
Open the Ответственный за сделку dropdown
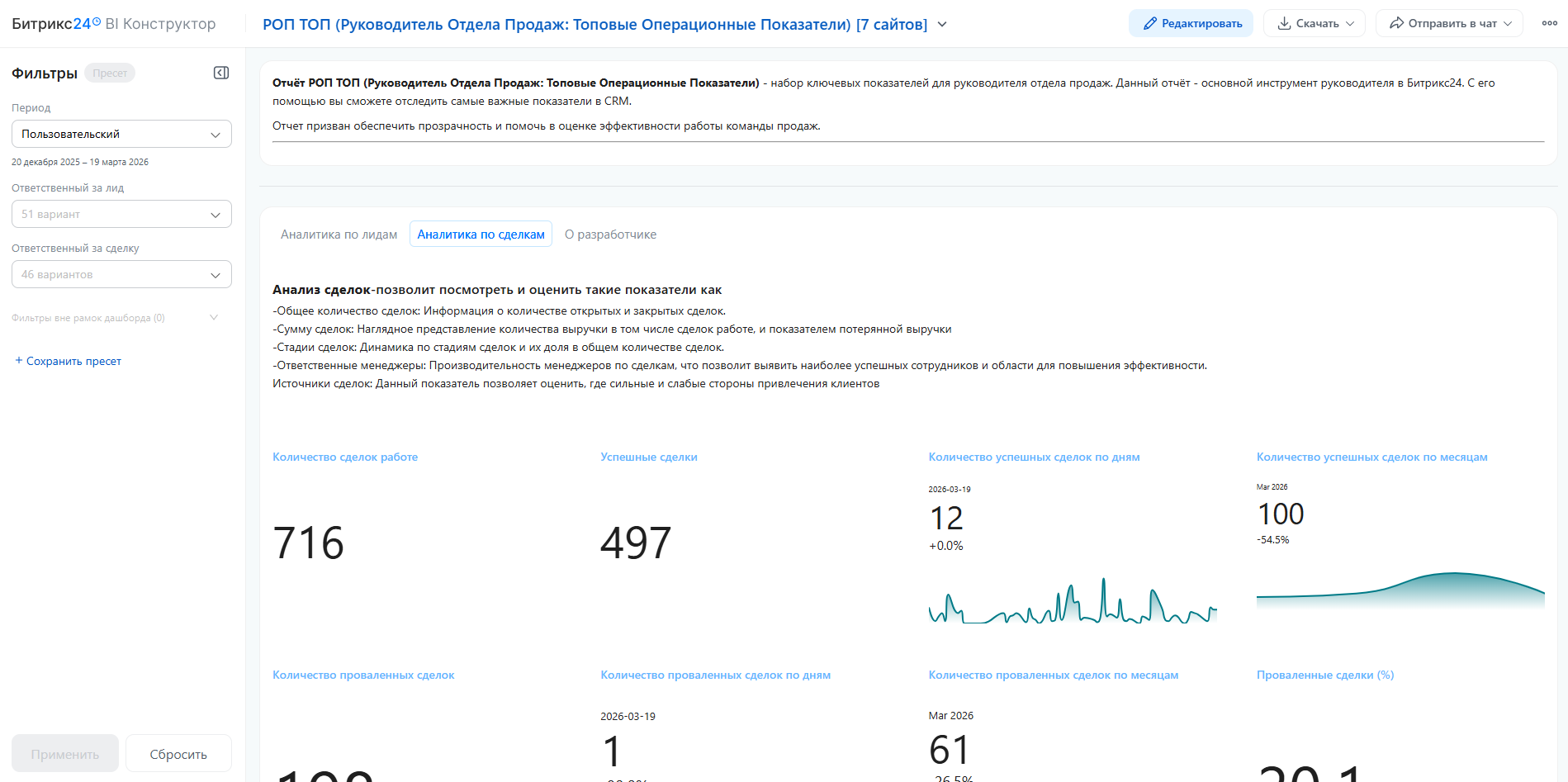tap(121, 274)
